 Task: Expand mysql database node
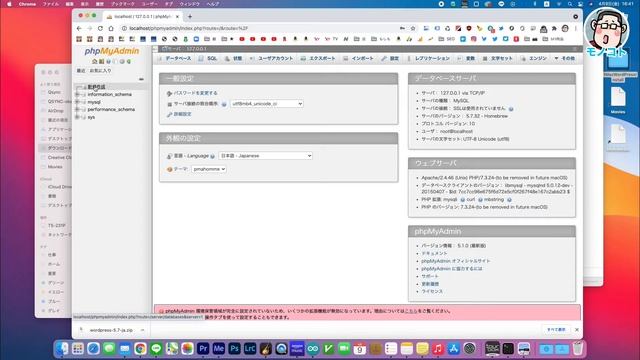[77, 102]
